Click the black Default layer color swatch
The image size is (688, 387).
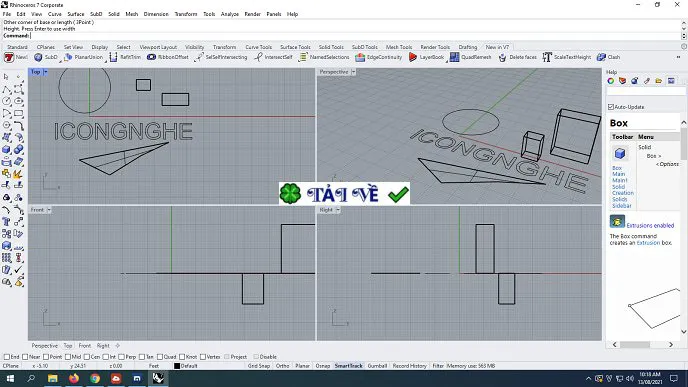[x=177, y=366]
